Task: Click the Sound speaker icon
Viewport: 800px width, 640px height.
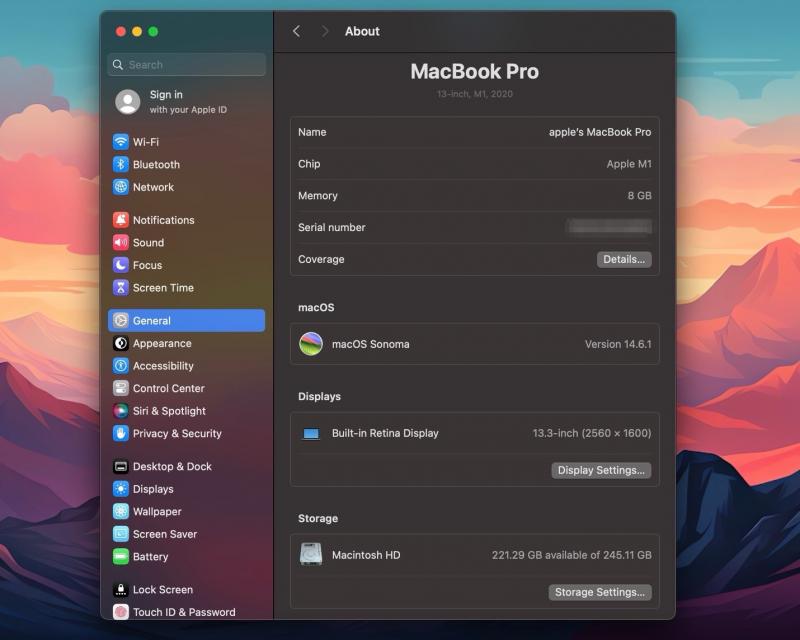Action: (x=121, y=242)
